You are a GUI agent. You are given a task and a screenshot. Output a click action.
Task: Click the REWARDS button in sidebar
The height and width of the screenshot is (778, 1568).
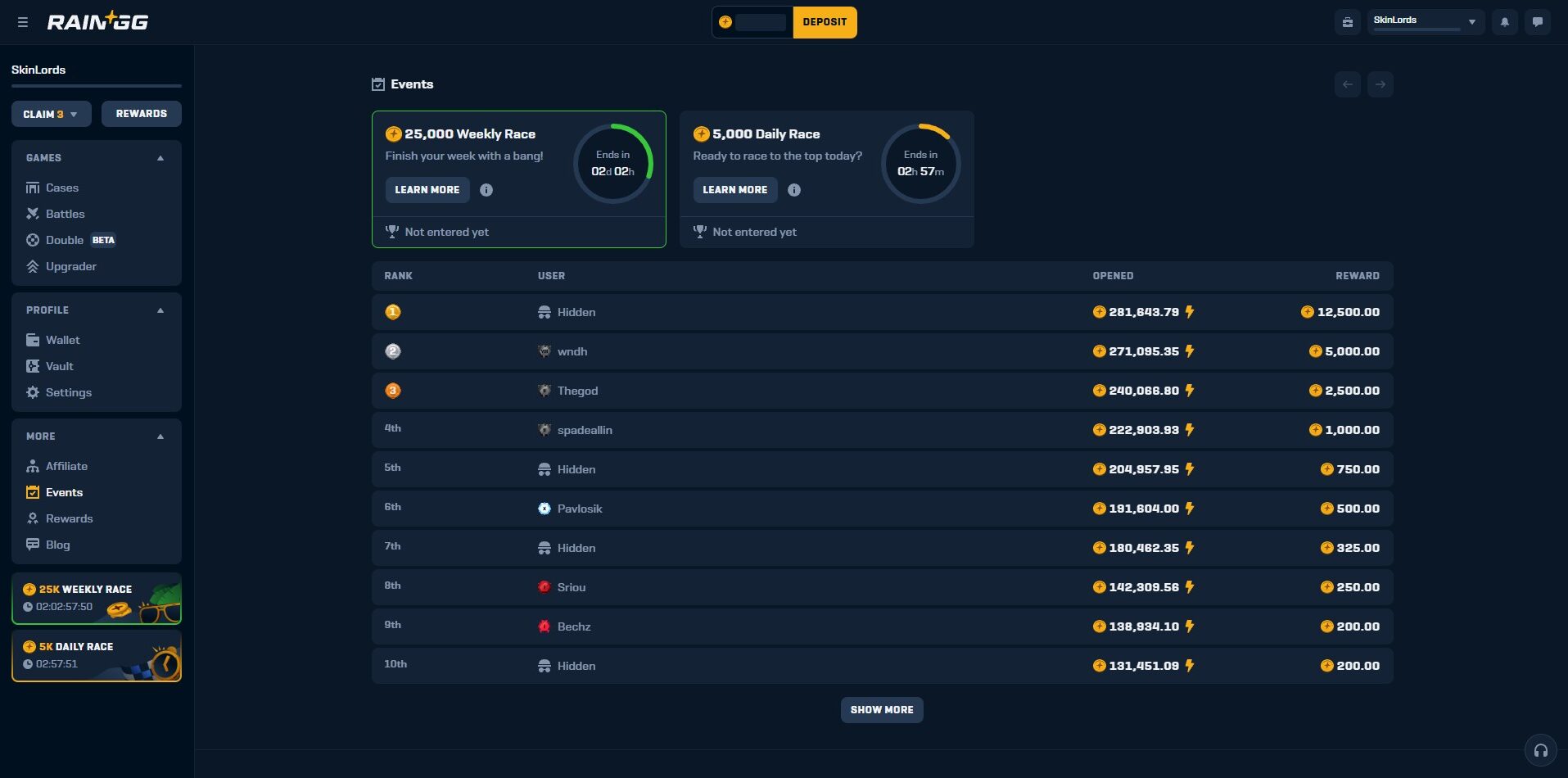[142, 114]
